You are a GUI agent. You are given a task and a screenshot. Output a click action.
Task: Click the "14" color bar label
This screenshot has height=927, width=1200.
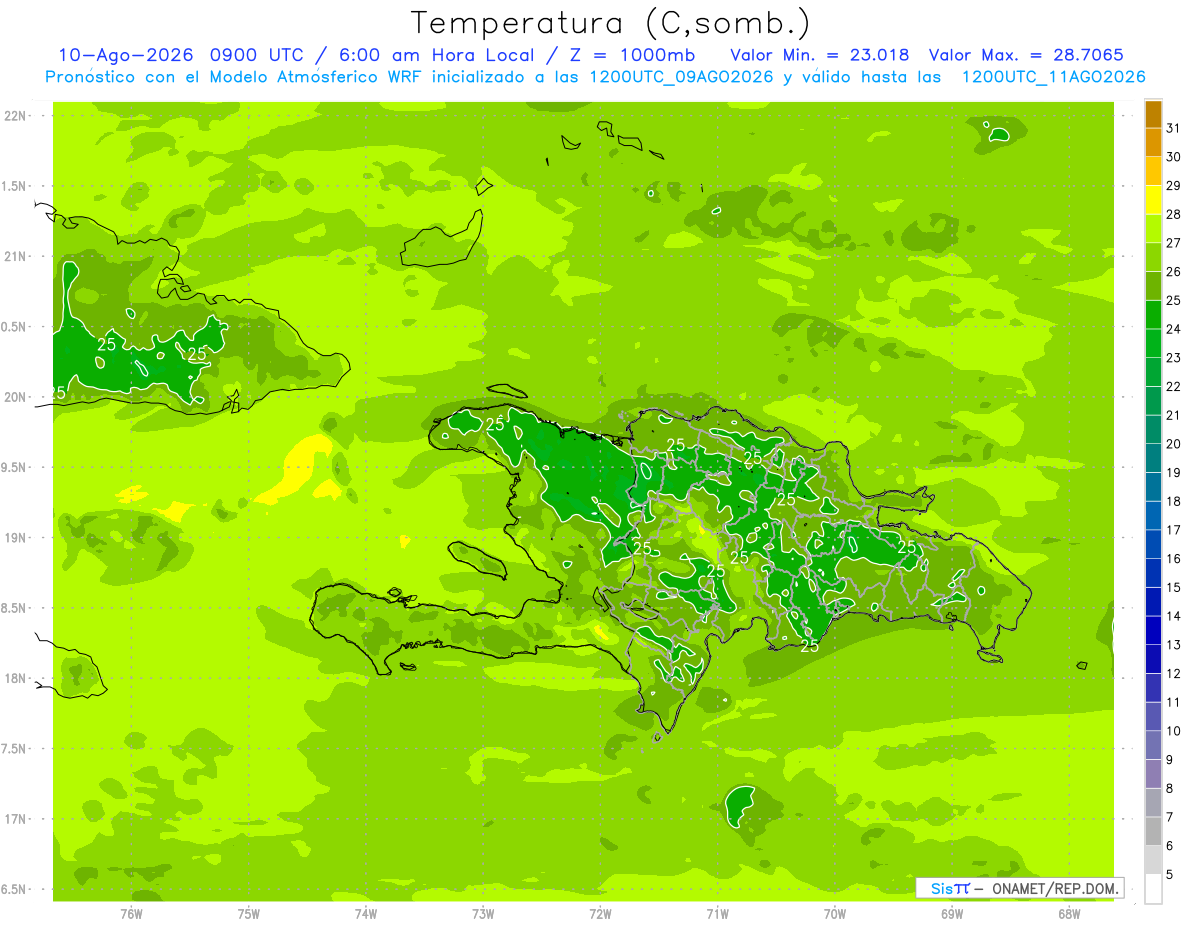pyautogui.click(x=1174, y=616)
